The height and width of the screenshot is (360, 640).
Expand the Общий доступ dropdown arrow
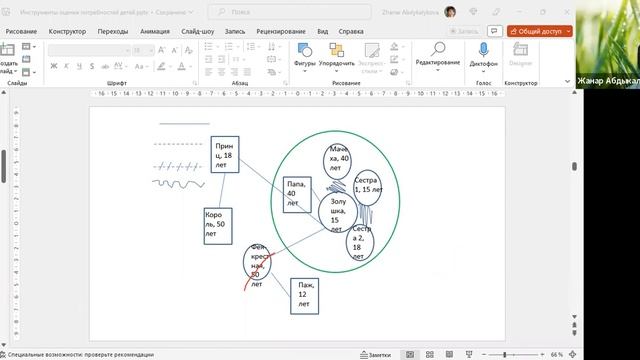569,31
